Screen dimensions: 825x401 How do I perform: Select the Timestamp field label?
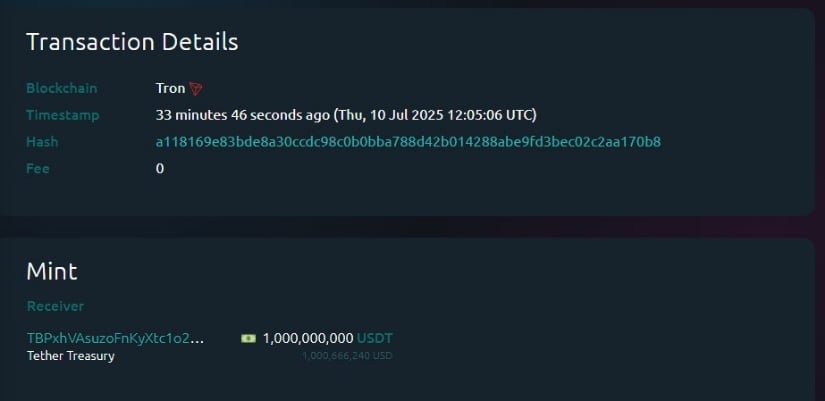click(x=63, y=115)
